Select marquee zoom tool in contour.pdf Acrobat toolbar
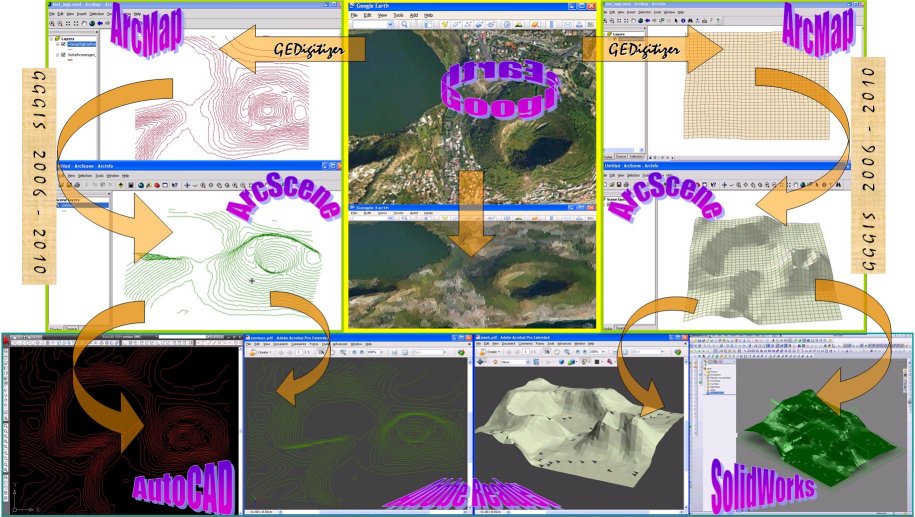The image size is (915, 517). [x=343, y=352]
